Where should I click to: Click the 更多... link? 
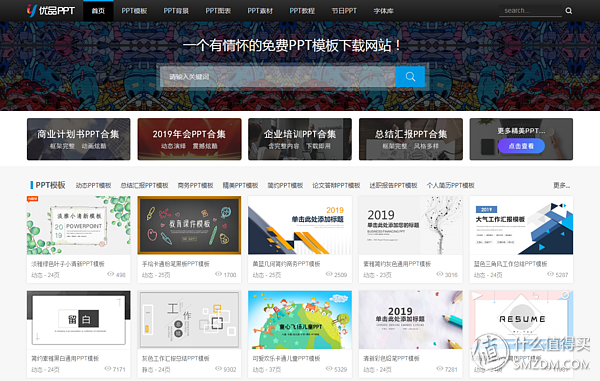[x=561, y=186]
